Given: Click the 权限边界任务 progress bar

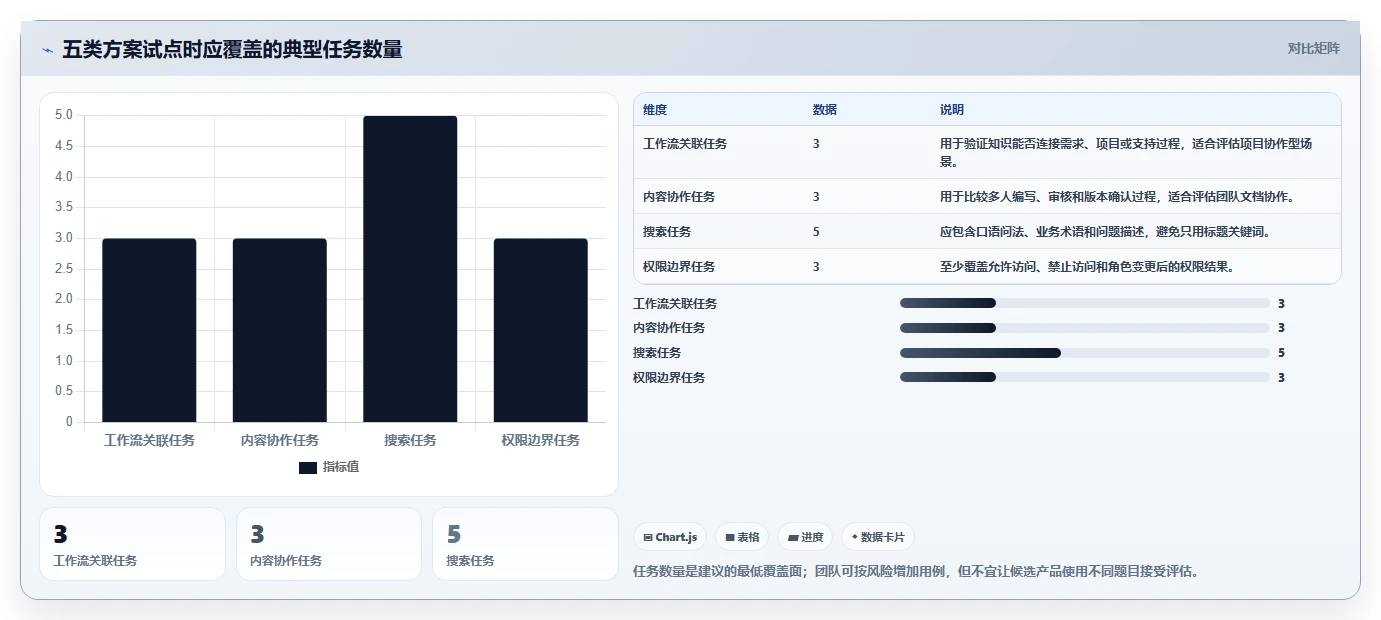Looking at the screenshot, I should point(1085,377).
